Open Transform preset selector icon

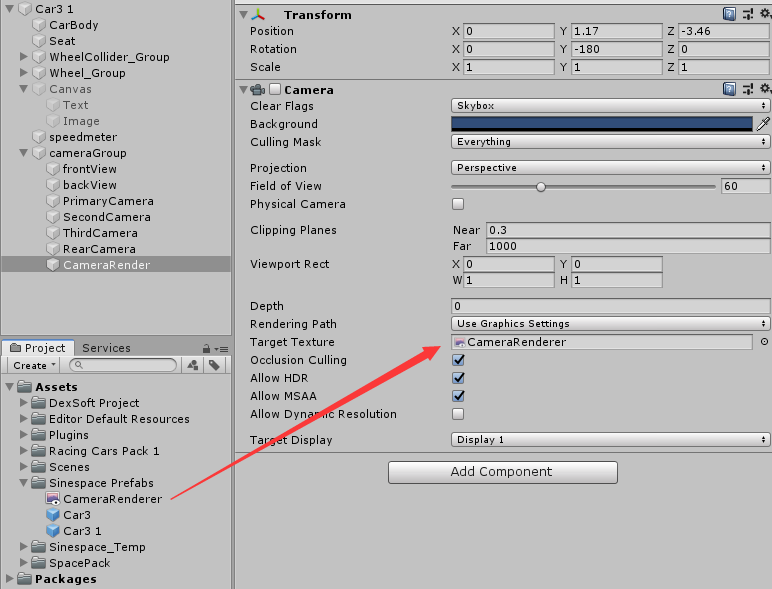coord(748,14)
